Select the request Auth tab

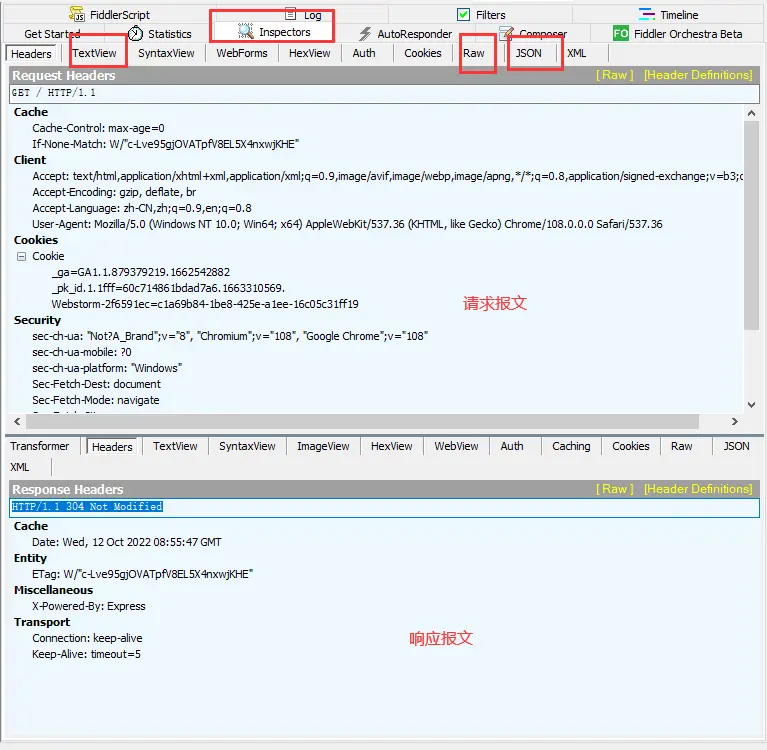[364, 53]
